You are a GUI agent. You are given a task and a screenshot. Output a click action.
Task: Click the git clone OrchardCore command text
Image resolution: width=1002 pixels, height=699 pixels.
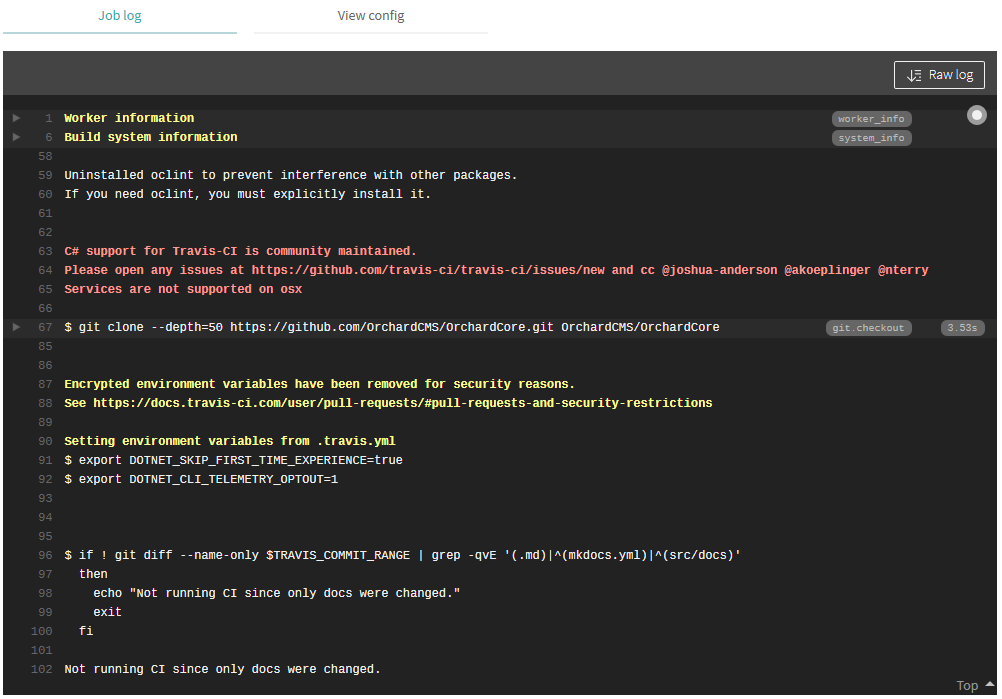tap(392, 327)
